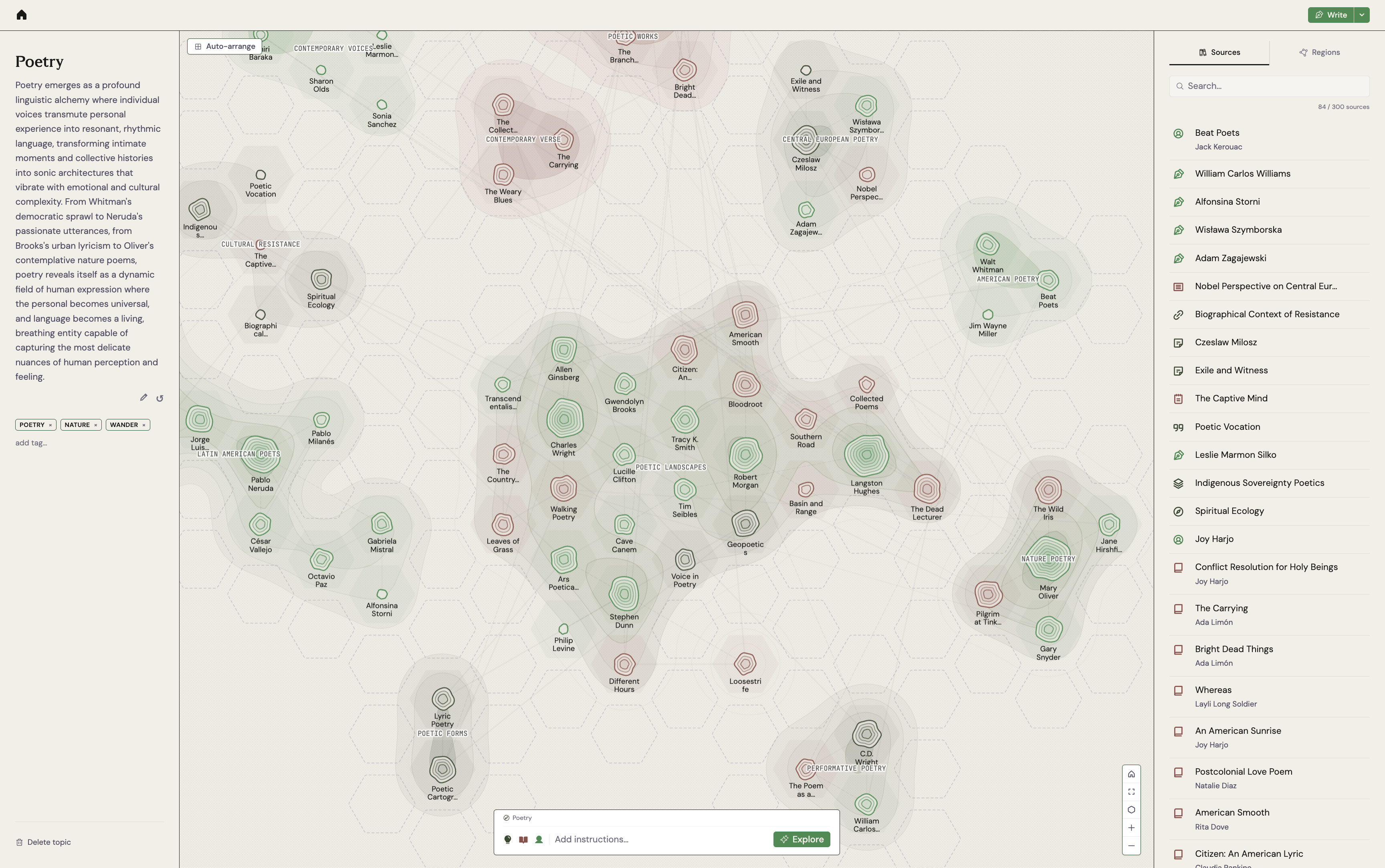
Task: Select the C.D. Wright map node
Action: pyautogui.click(x=866, y=734)
